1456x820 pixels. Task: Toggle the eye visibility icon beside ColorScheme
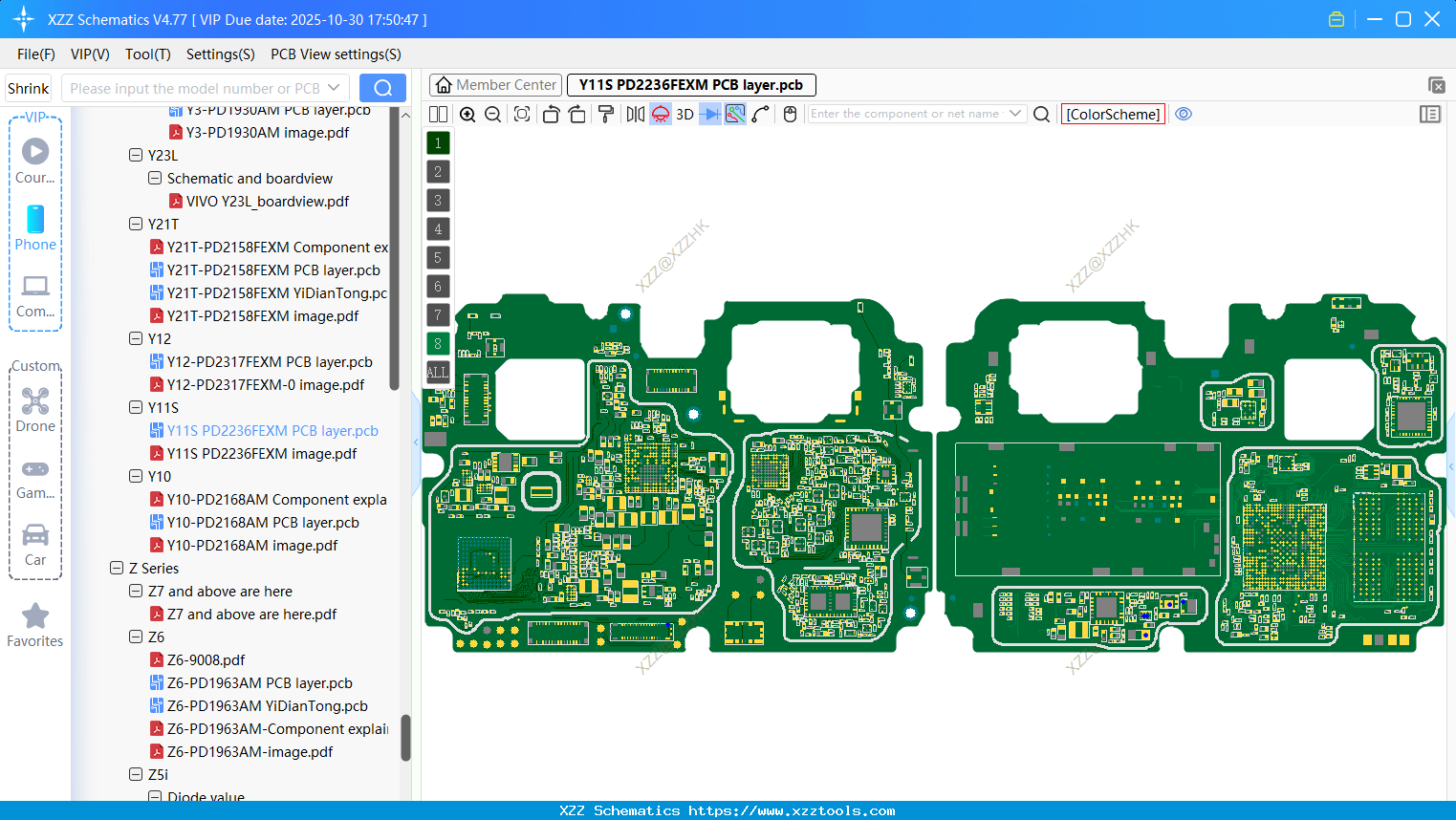pos(1184,114)
